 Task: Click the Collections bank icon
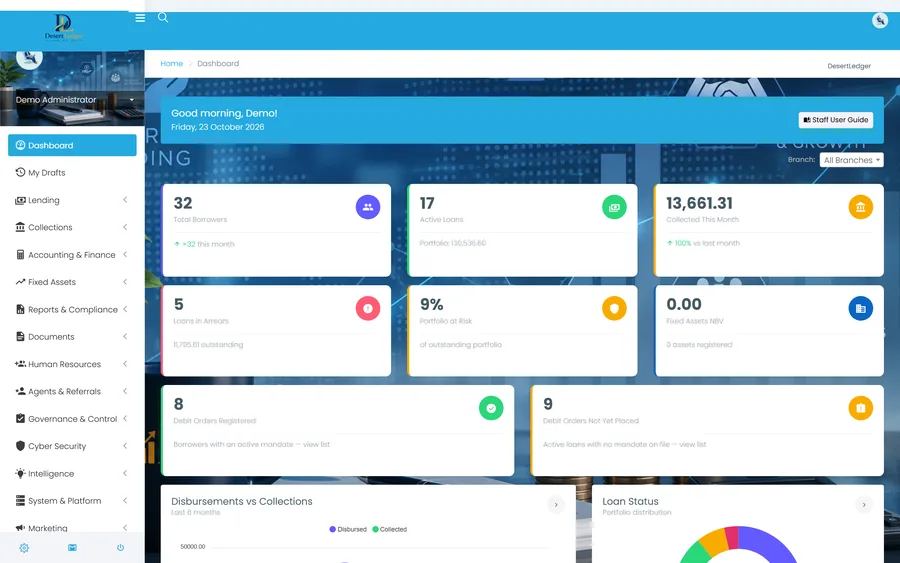click(x=20, y=227)
